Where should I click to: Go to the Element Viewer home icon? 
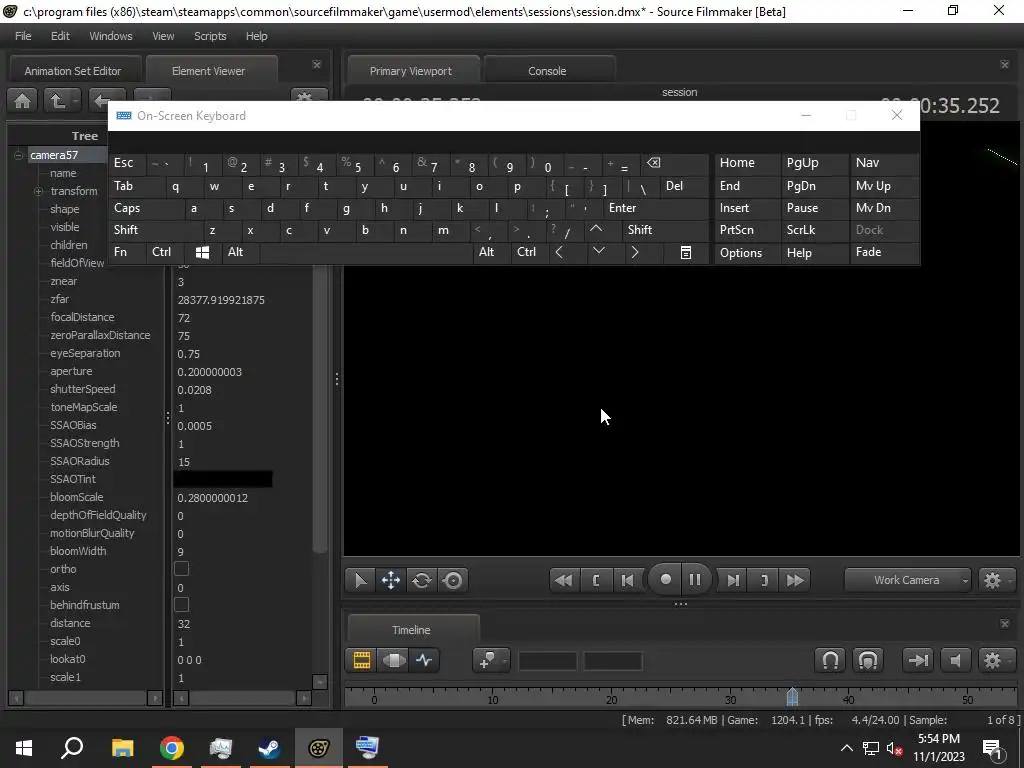(22, 101)
